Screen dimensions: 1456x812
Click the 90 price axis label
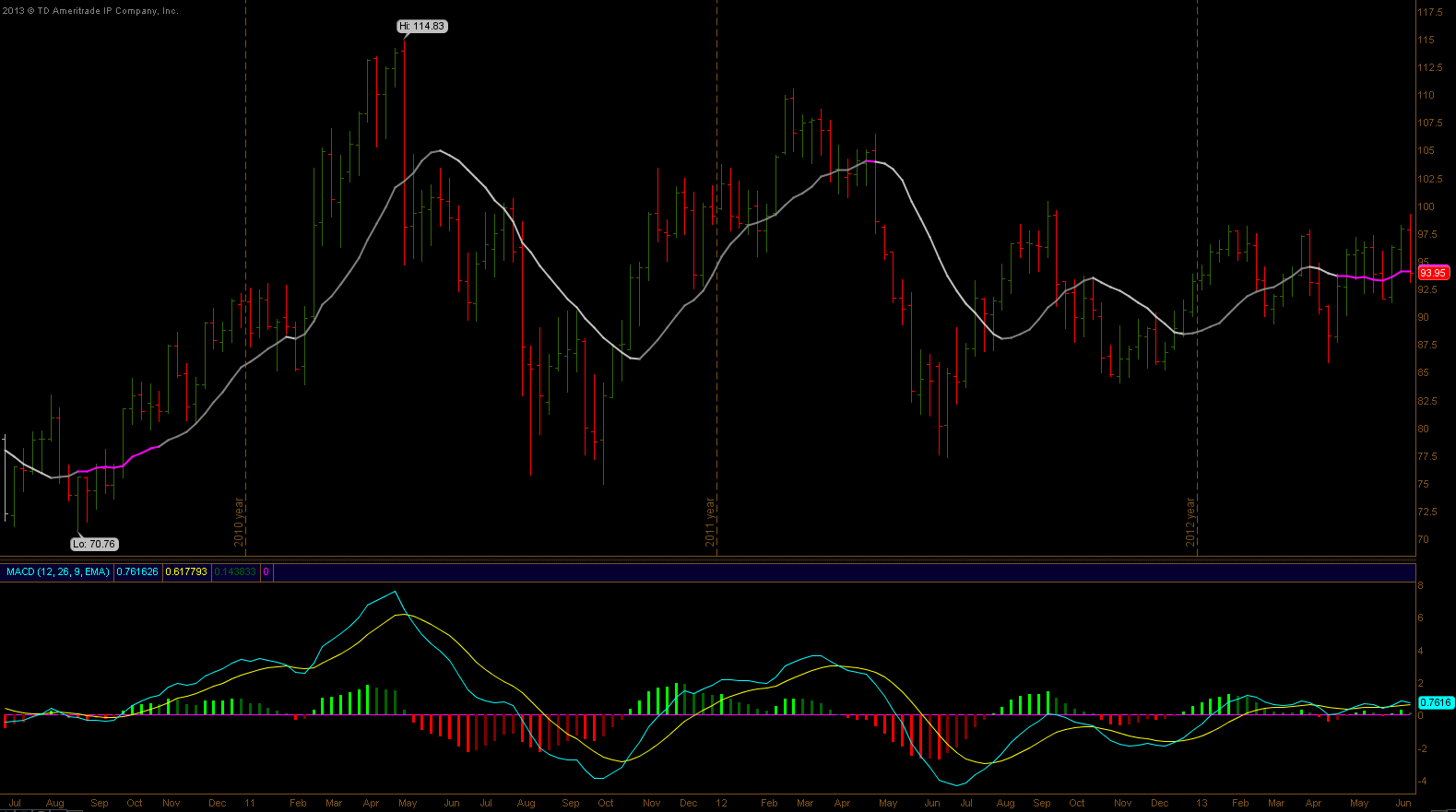(x=1424, y=317)
